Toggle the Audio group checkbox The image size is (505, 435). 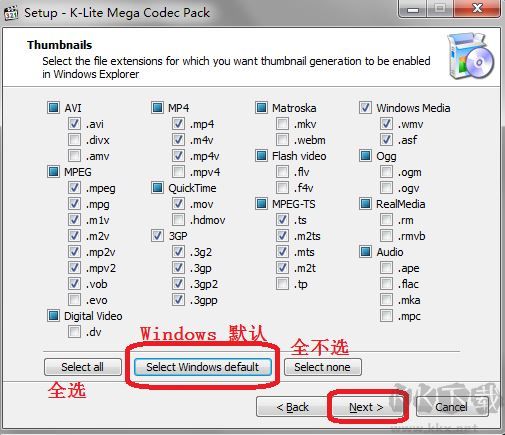coord(365,252)
